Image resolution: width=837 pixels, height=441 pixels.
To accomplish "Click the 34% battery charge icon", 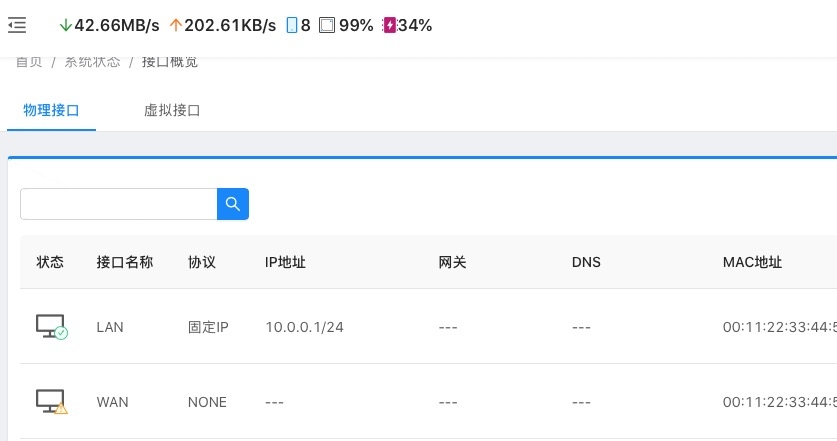I will (389, 26).
